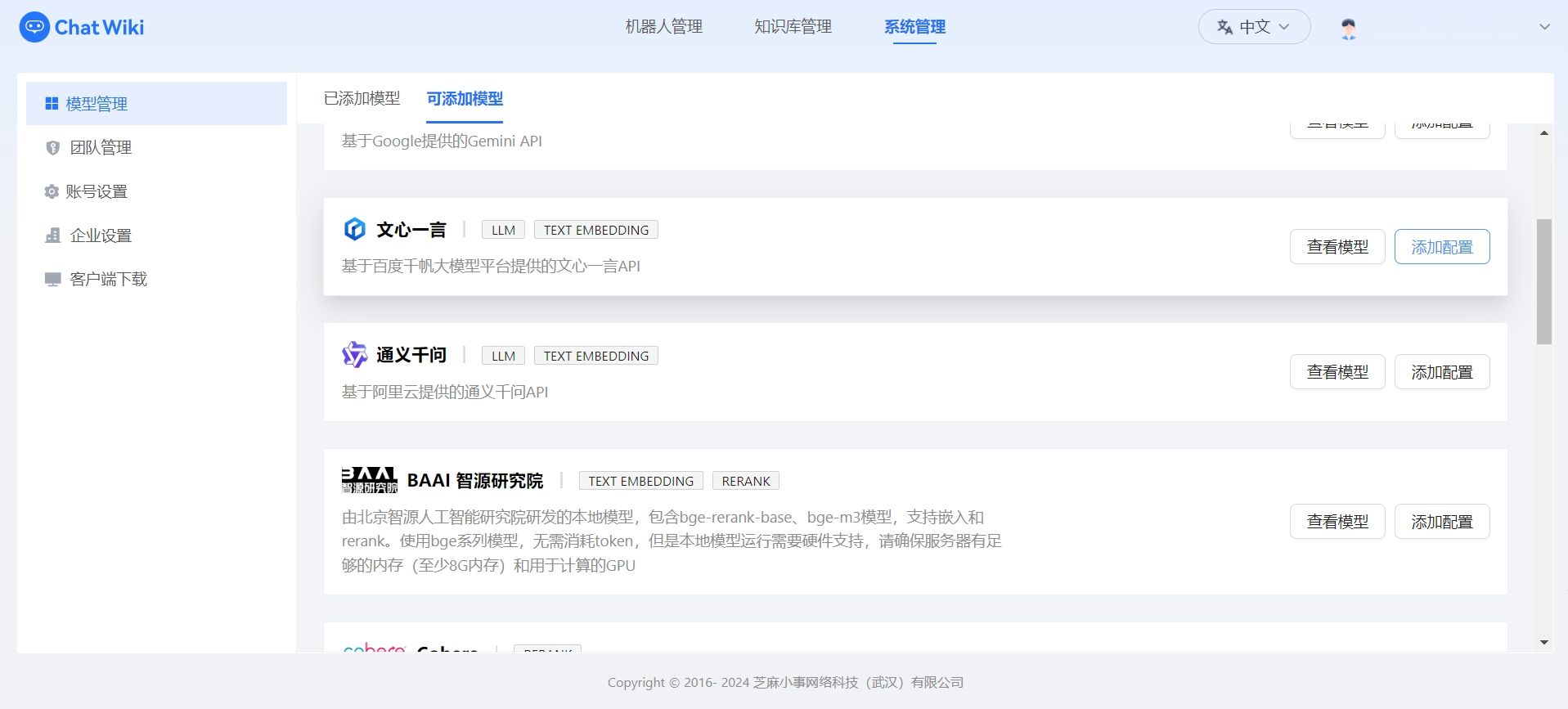This screenshot has height=709, width=1568.
Task: Expand the account menu chevron at top right
Action: click(x=1544, y=27)
